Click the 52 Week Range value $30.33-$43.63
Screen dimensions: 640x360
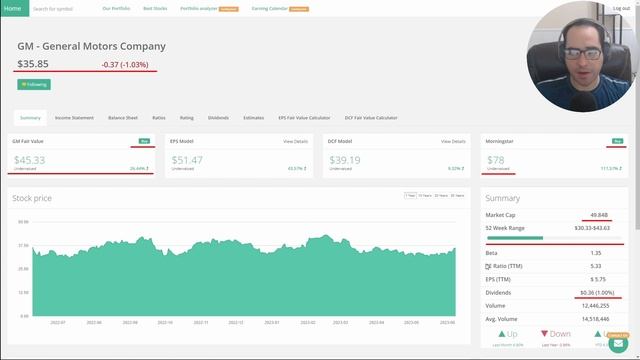(592, 228)
